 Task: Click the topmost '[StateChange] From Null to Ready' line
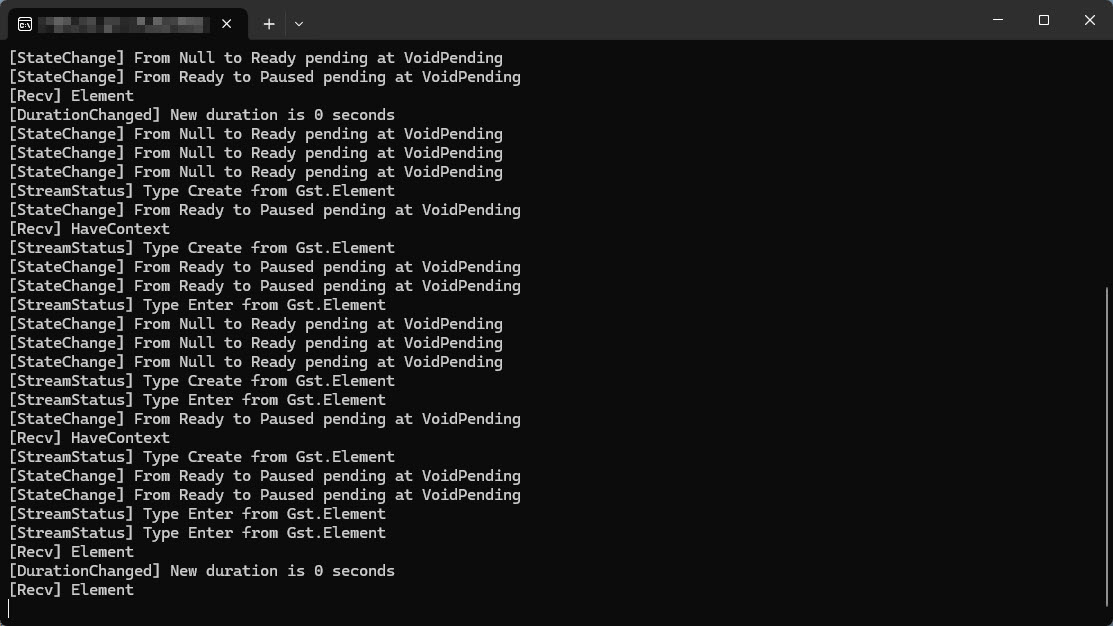click(255, 58)
